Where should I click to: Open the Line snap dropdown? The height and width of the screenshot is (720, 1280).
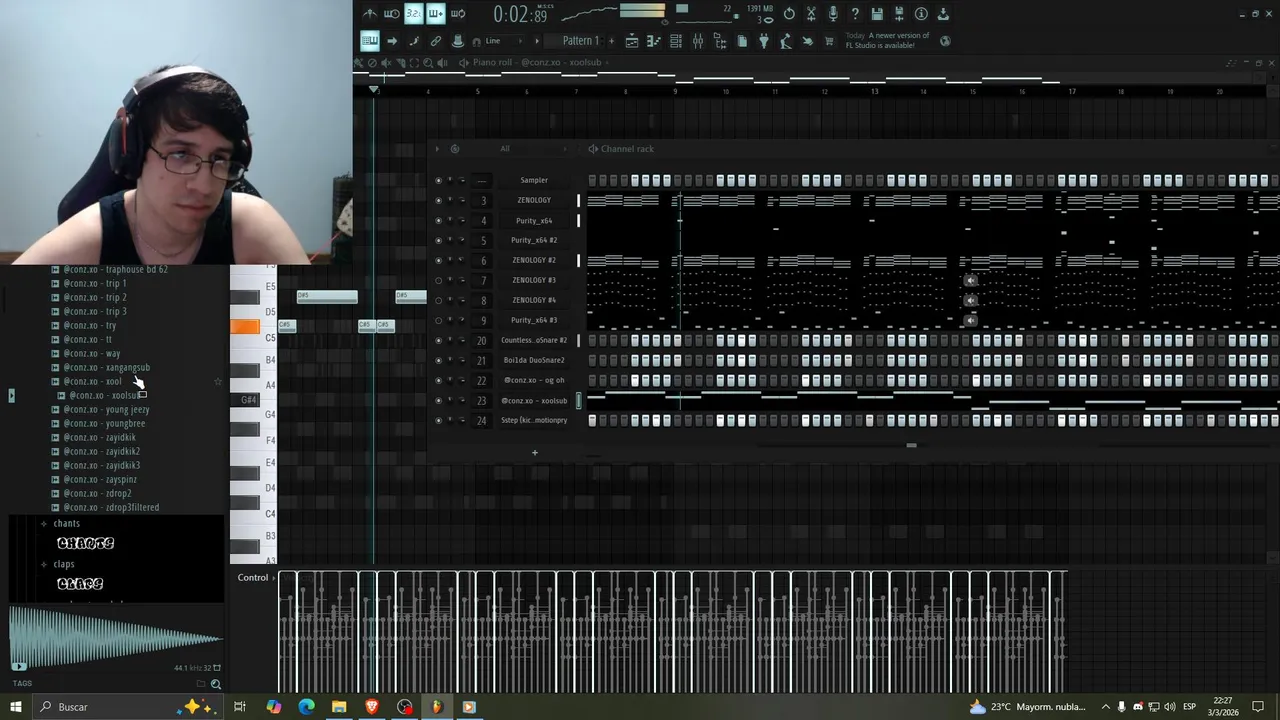(x=504, y=41)
